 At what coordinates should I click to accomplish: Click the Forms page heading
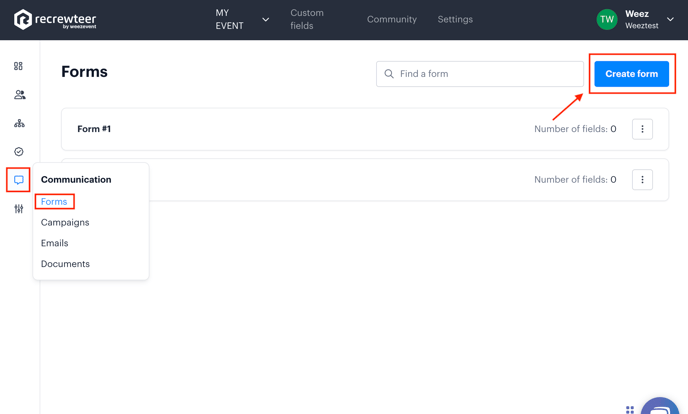pyautogui.click(x=84, y=71)
